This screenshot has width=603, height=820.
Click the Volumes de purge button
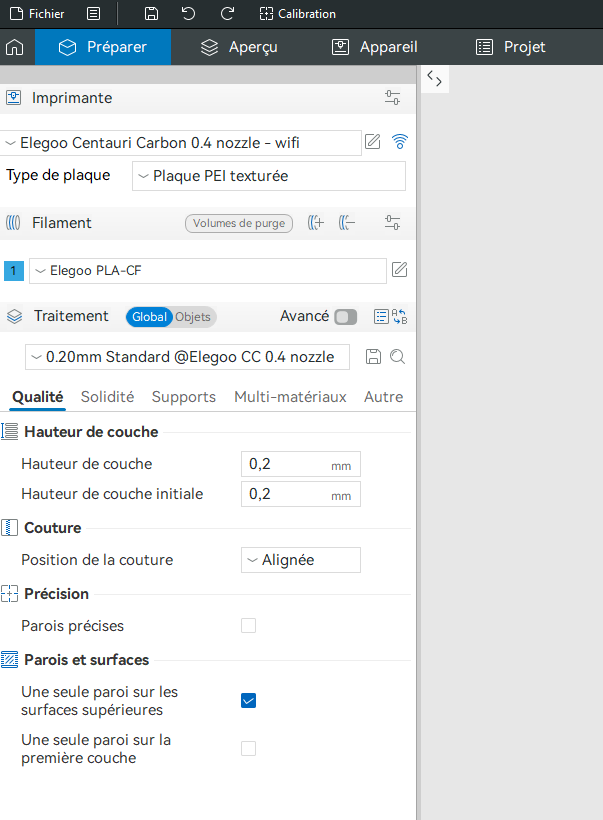pyautogui.click(x=239, y=223)
